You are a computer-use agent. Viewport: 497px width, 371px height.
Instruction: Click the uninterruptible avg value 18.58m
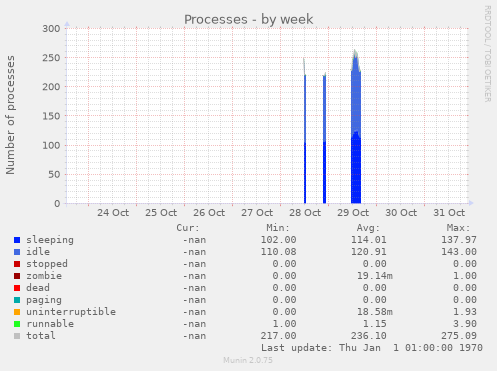point(375,312)
